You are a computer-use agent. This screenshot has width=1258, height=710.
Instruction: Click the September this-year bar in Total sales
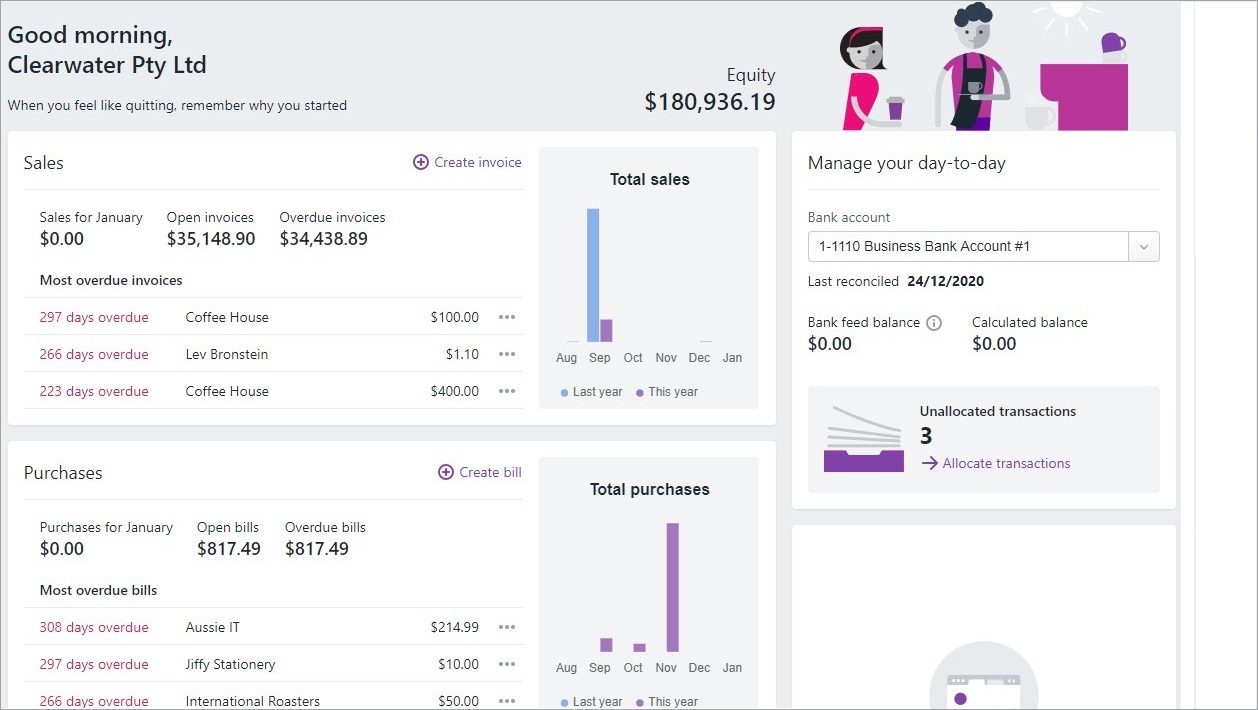click(x=606, y=331)
